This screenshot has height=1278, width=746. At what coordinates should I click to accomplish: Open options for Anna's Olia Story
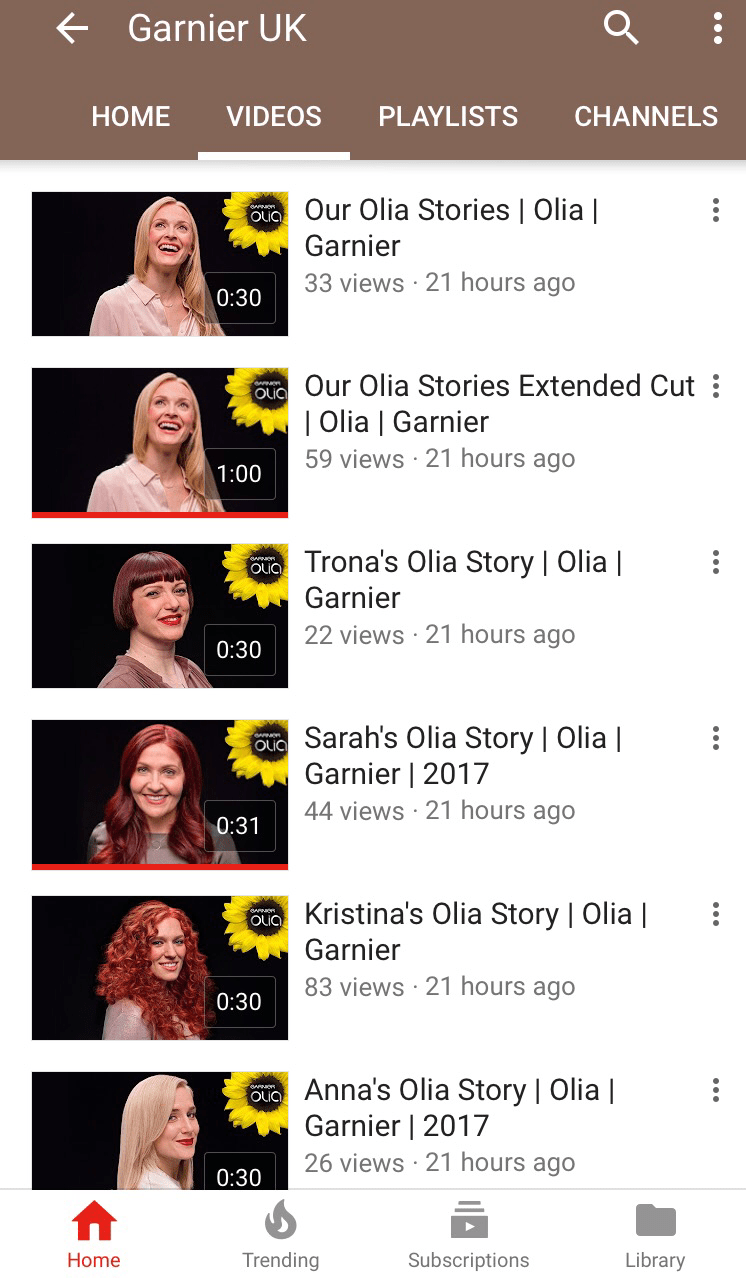(x=716, y=1090)
